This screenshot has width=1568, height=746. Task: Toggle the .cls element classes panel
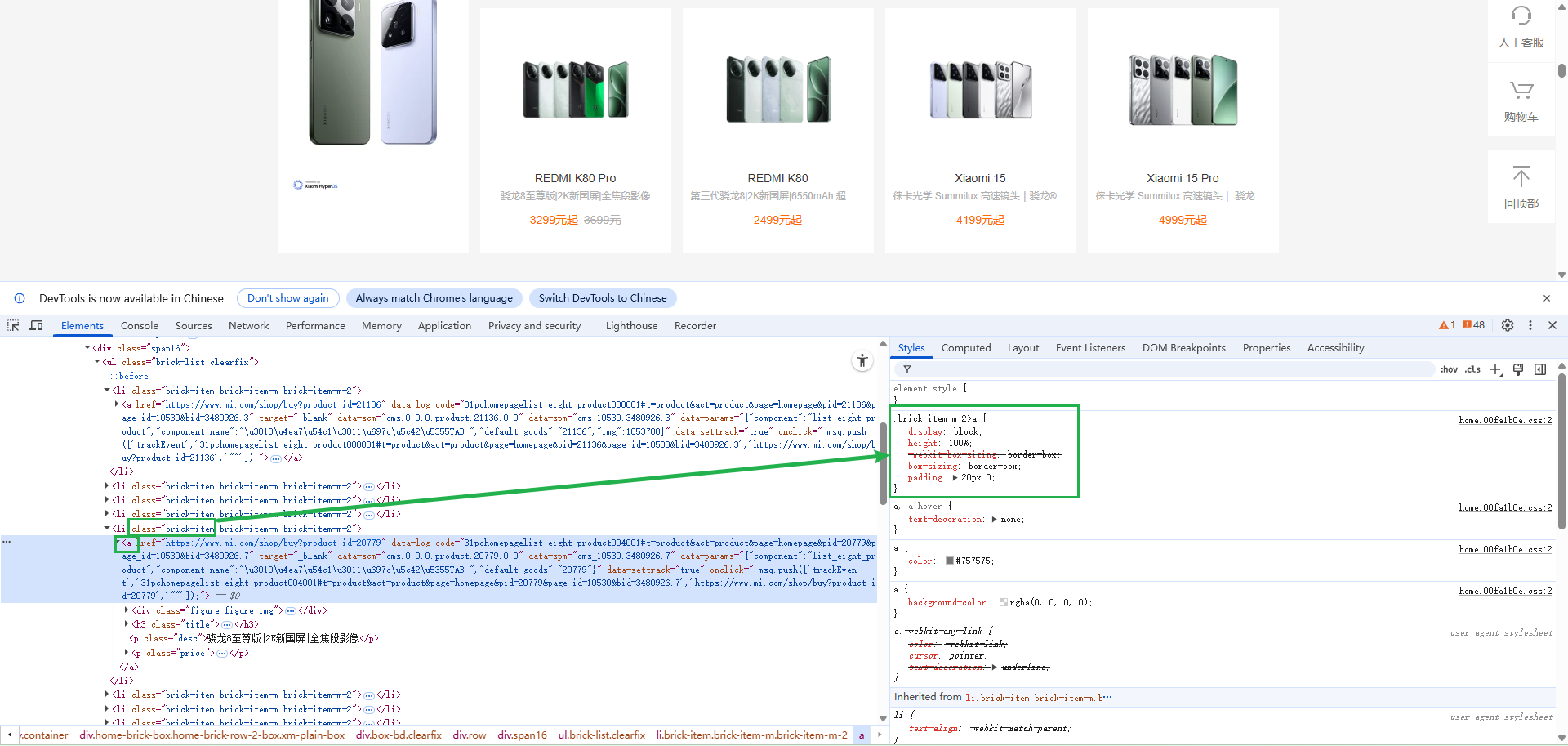pyautogui.click(x=1472, y=369)
